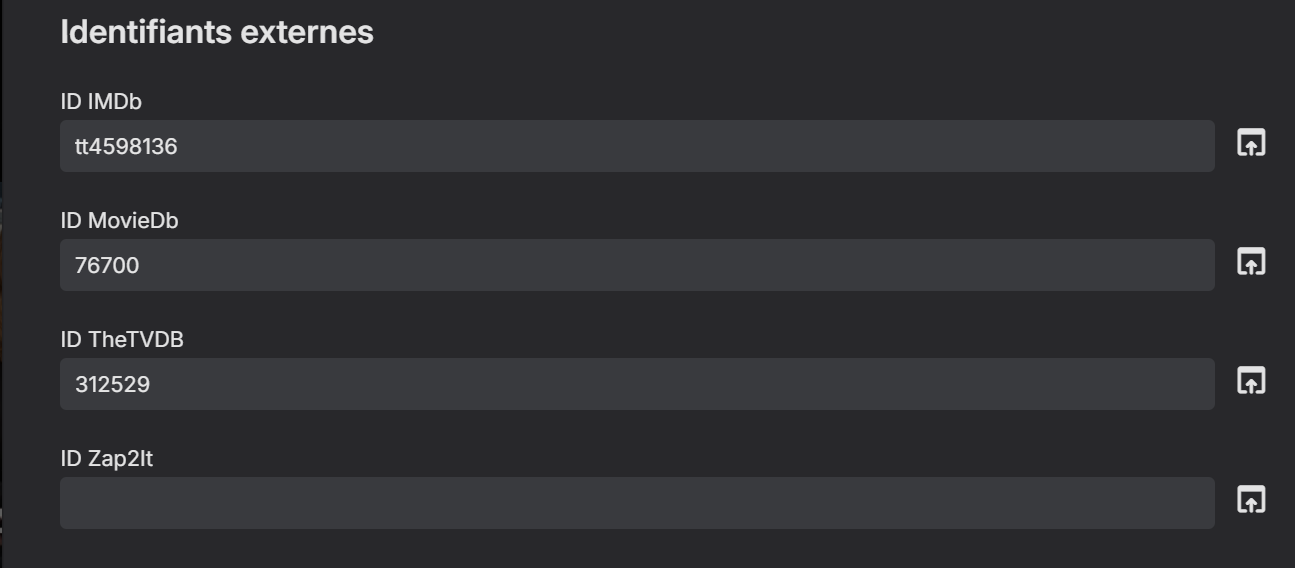1295x568 pixels.
Task: Focus the ID IMDb field containing tt4598136
Action: pos(637,146)
